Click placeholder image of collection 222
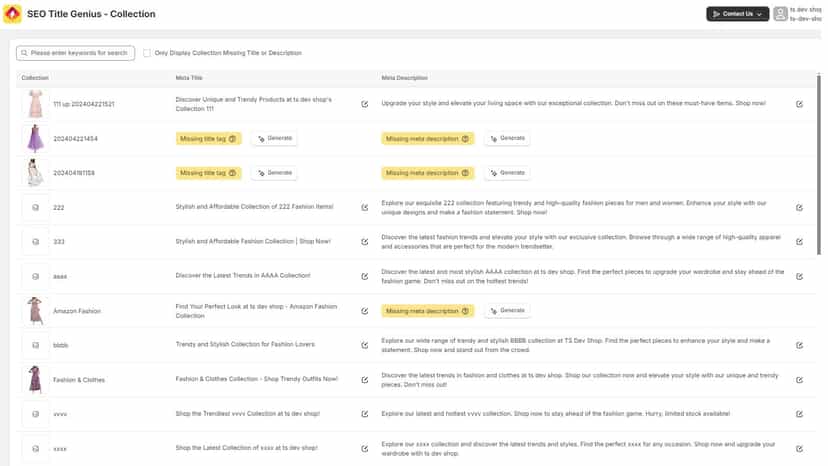The height and width of the screenshot is (466, 828). (x=35, y=208)
